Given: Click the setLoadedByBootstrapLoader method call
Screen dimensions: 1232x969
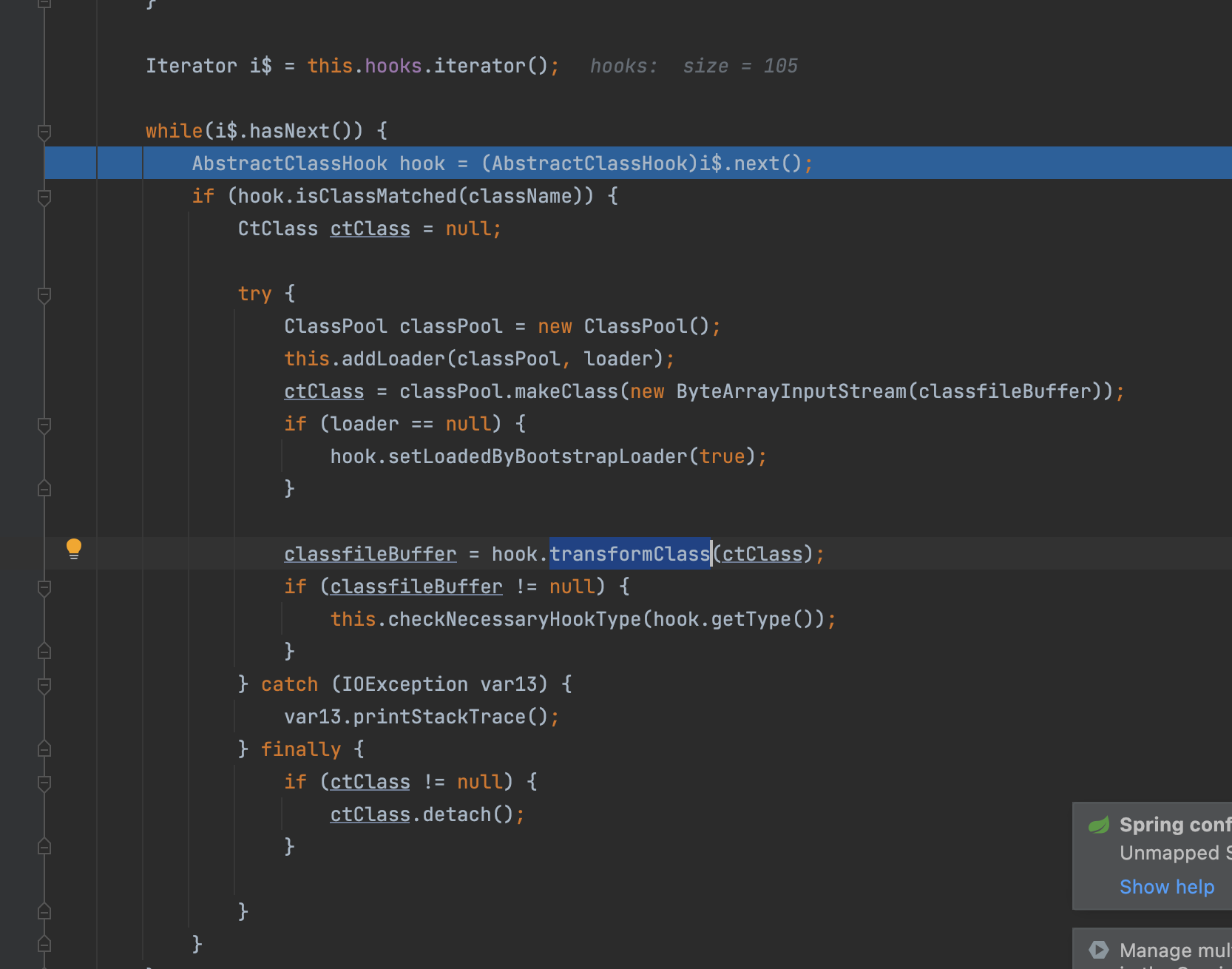Looking at the screenshot, I should click(x=538, y=456).
